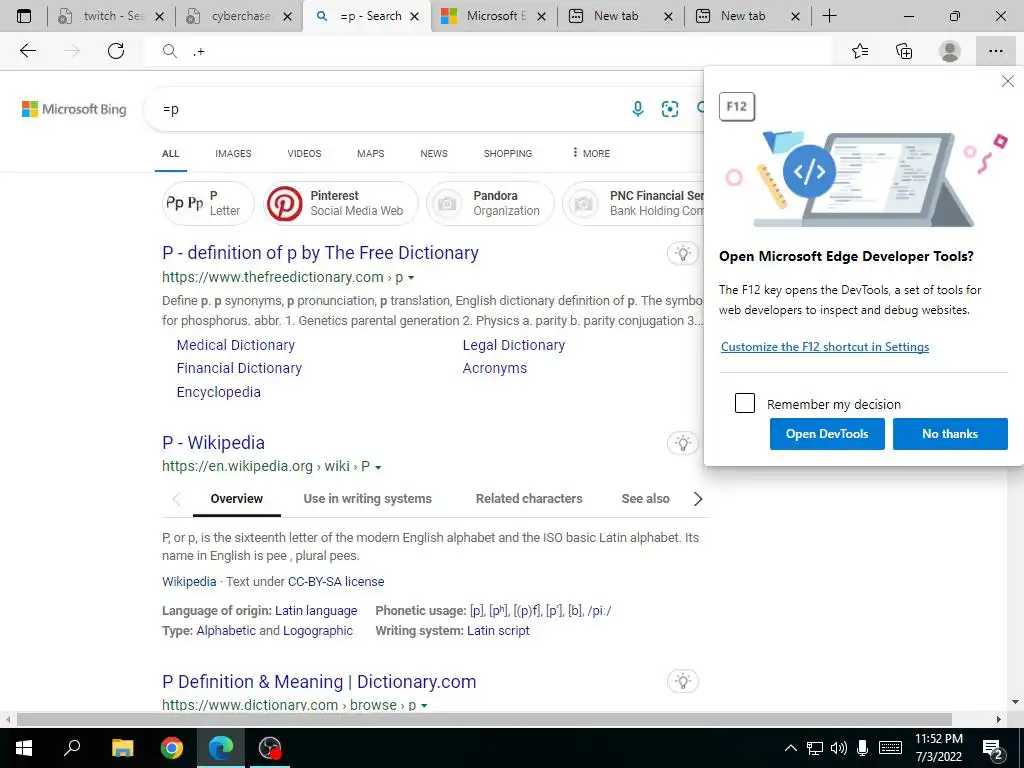Open the Legal Dictionary sublink
1024x768 pixels.
pos(513,345)
